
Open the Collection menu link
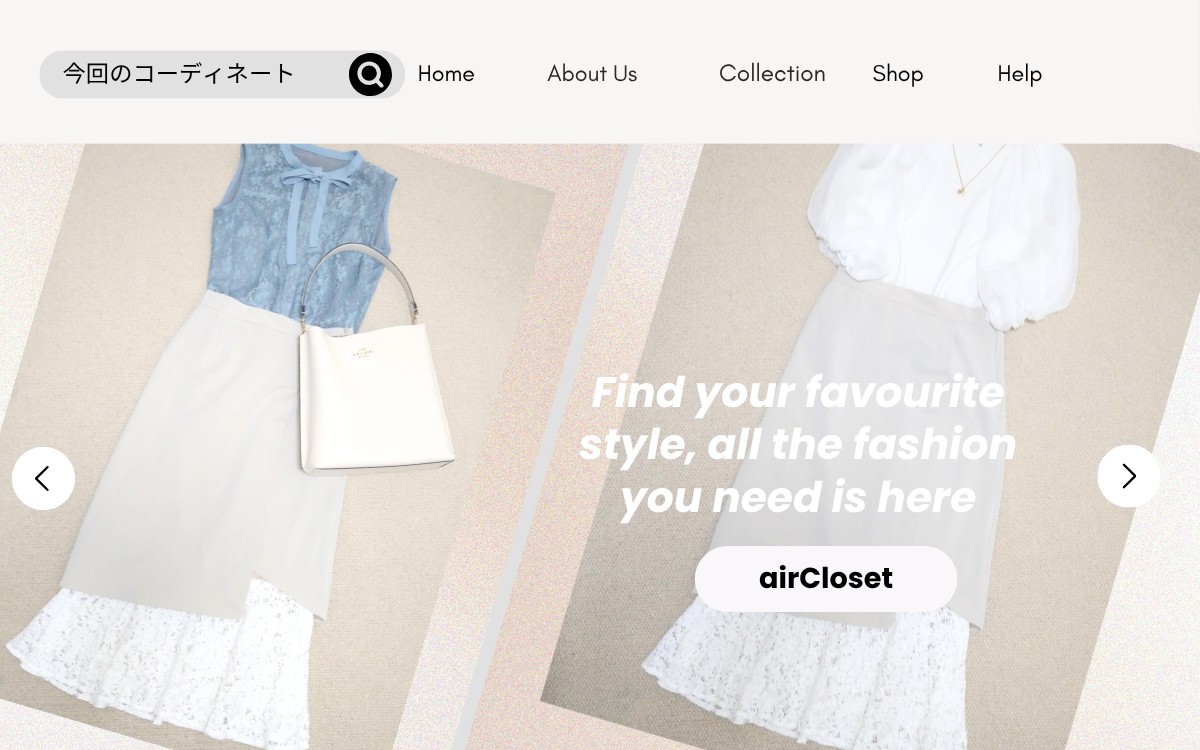click(x=772, y=74)
